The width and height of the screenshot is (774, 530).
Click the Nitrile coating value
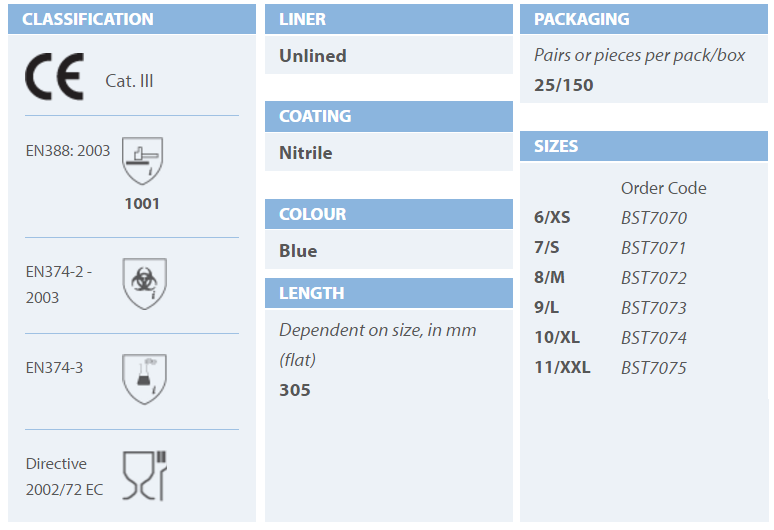(x=306, y=153)
